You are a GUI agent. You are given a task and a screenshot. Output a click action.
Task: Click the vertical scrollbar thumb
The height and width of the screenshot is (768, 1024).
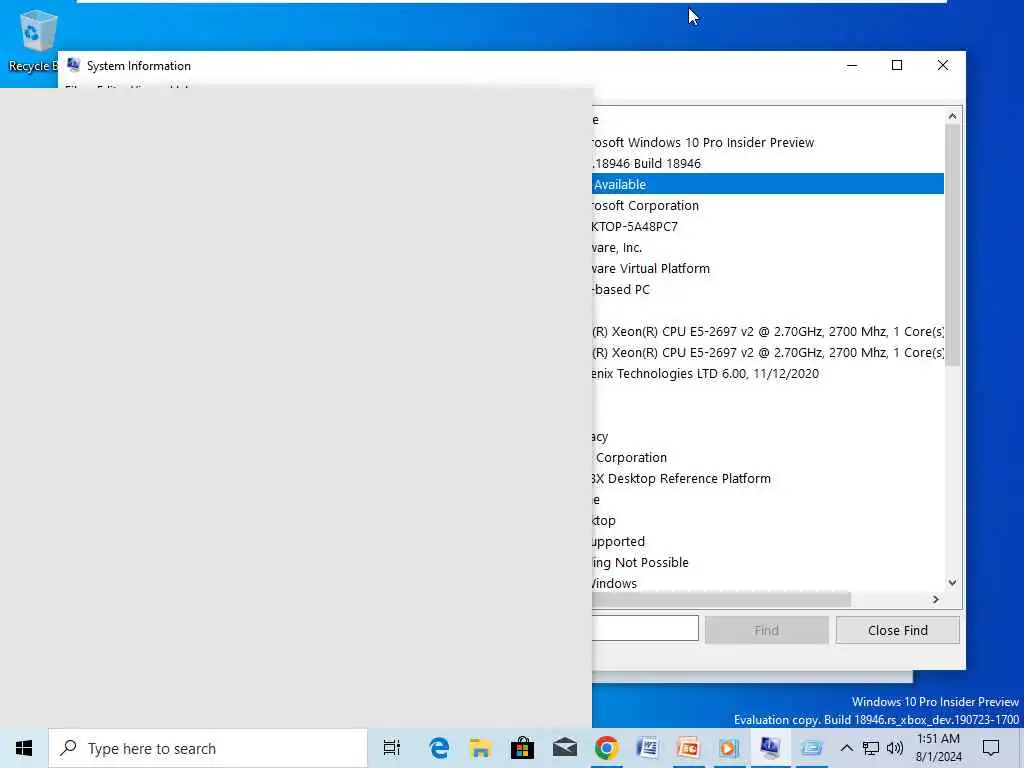pos(952,245)
